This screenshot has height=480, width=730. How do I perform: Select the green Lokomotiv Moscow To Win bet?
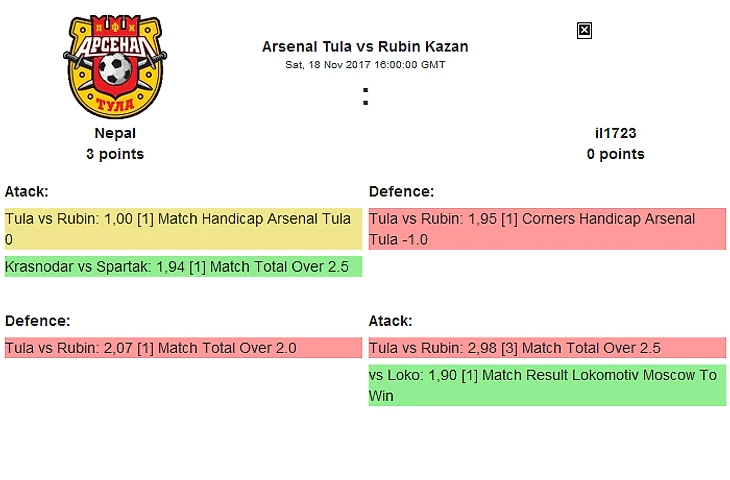pyautogui.click(x=547, y=385)
